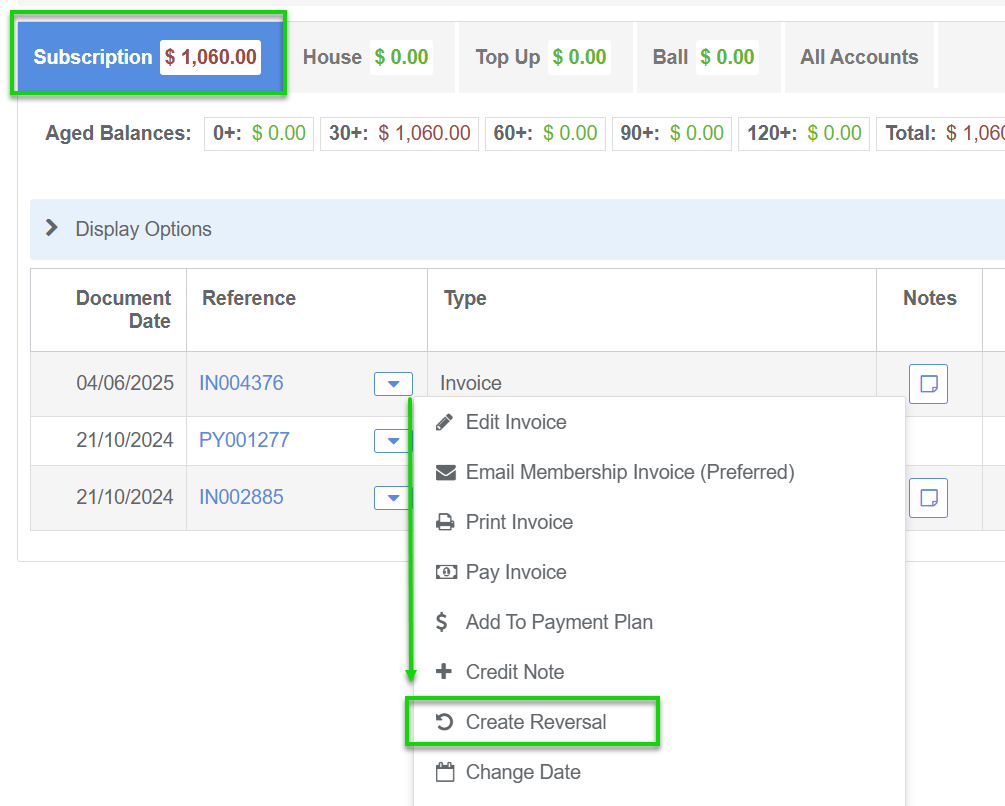Open invoice link IN002885
This screenshot has height=806, width=1005.
pyautogui.click(x=241, y=497)
